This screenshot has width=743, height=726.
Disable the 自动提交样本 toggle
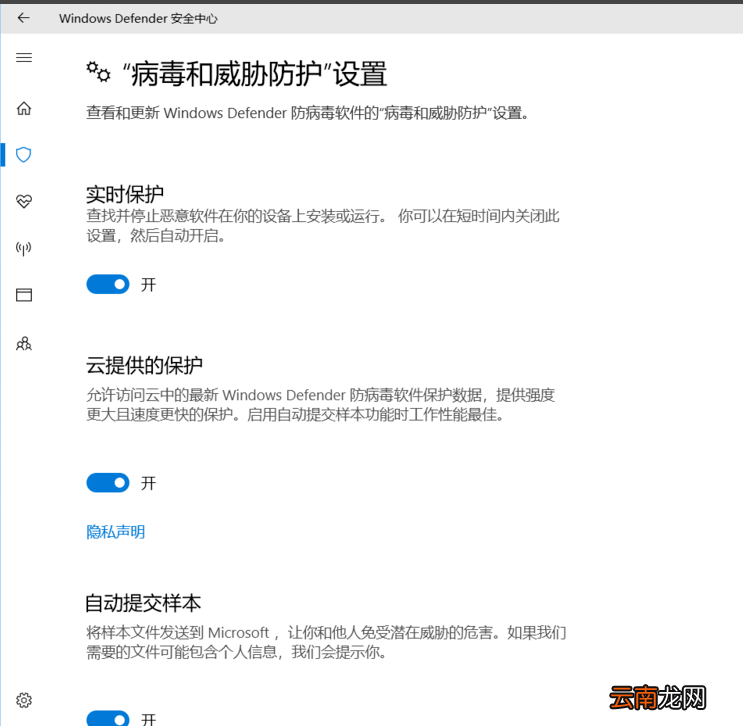click(x=108, y=718)
